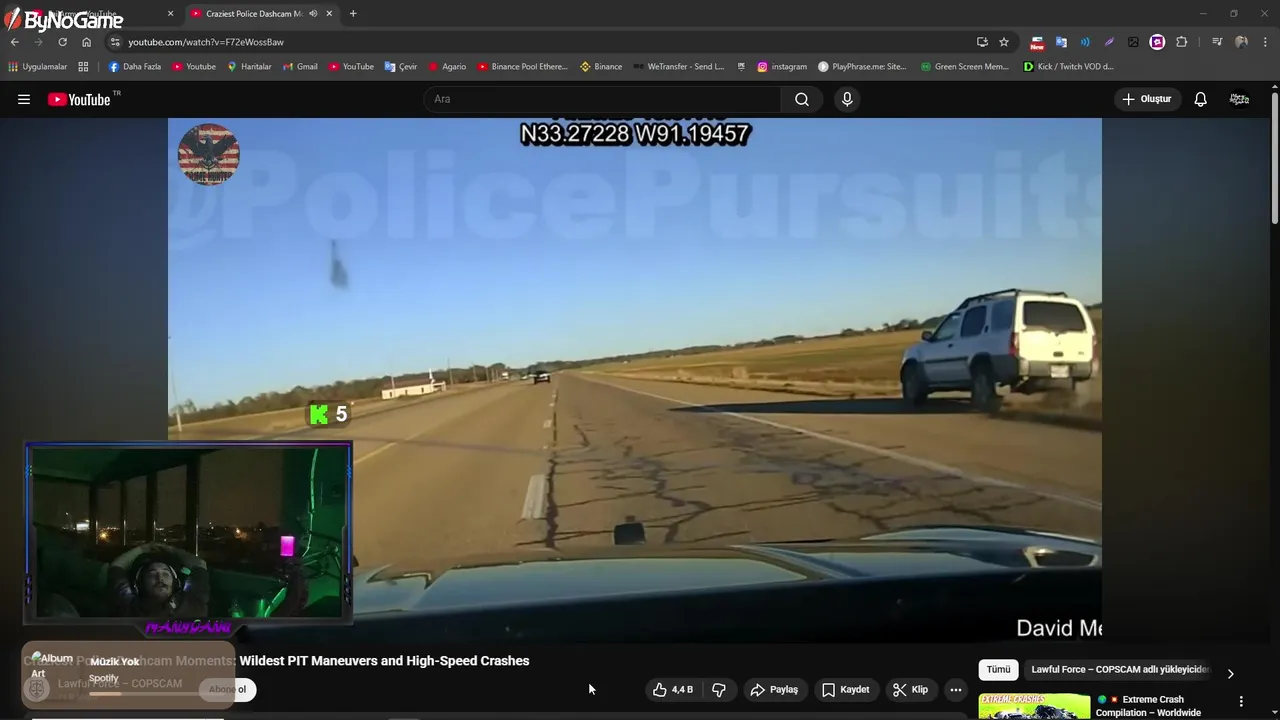Open the PlayPhrase.me bookmark
Image resolution: width=1280 pixels, height=720 pixels.
[862, 67]
